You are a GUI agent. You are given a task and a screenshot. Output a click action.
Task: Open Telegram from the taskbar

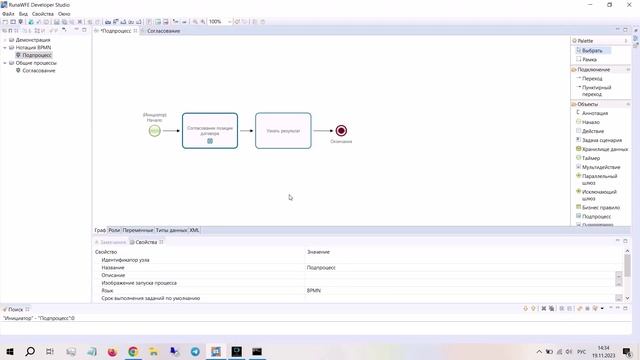point(195,351)
